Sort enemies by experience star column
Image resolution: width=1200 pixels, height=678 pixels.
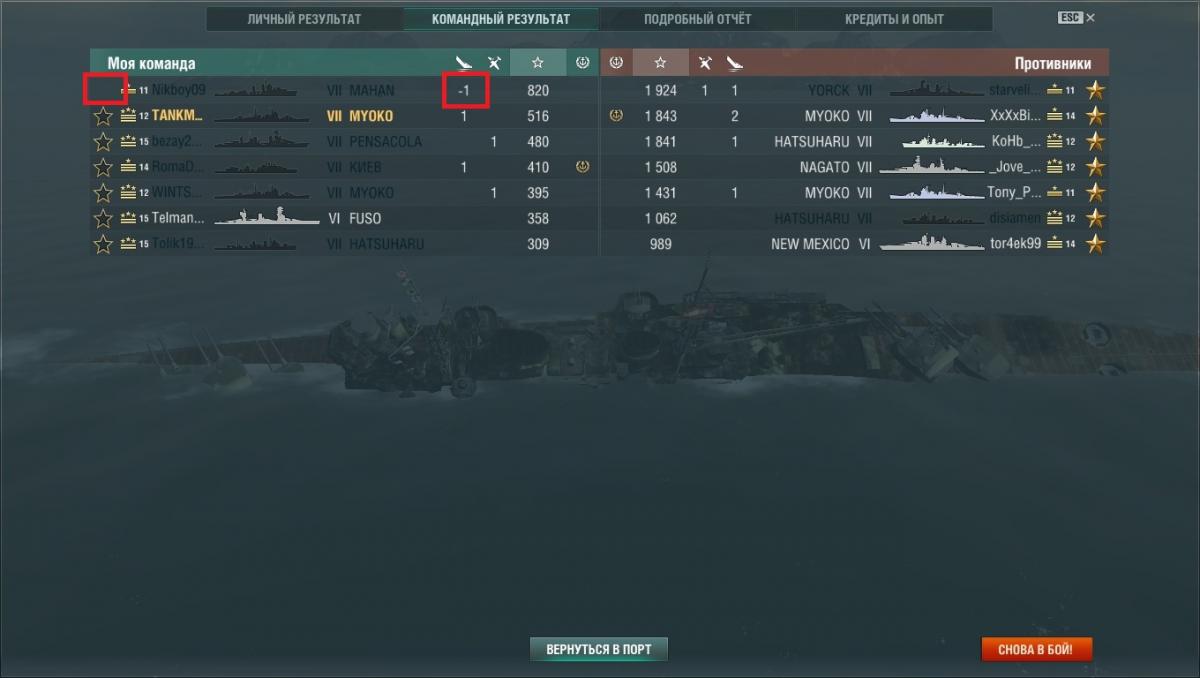[x=660, y=63]
